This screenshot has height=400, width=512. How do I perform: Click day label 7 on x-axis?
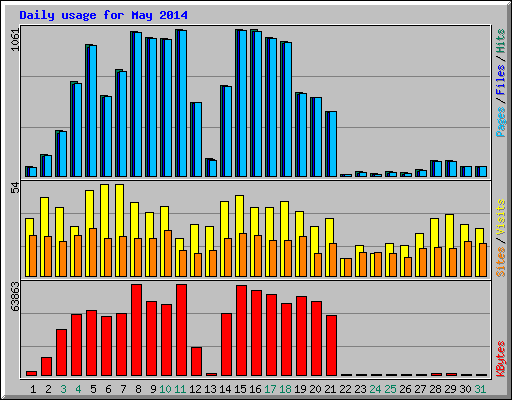click(x=123, y=389)
